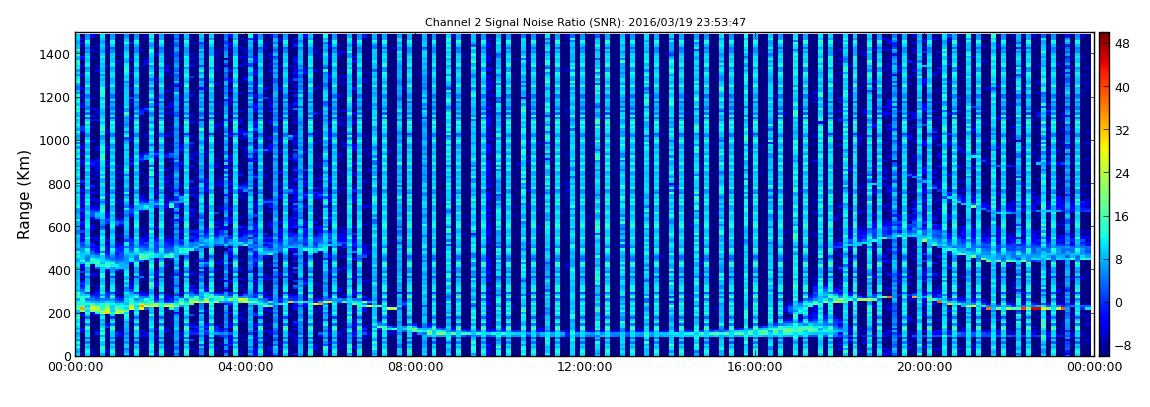
Task: Click the 400 range tick label
Action: [59, 271]
